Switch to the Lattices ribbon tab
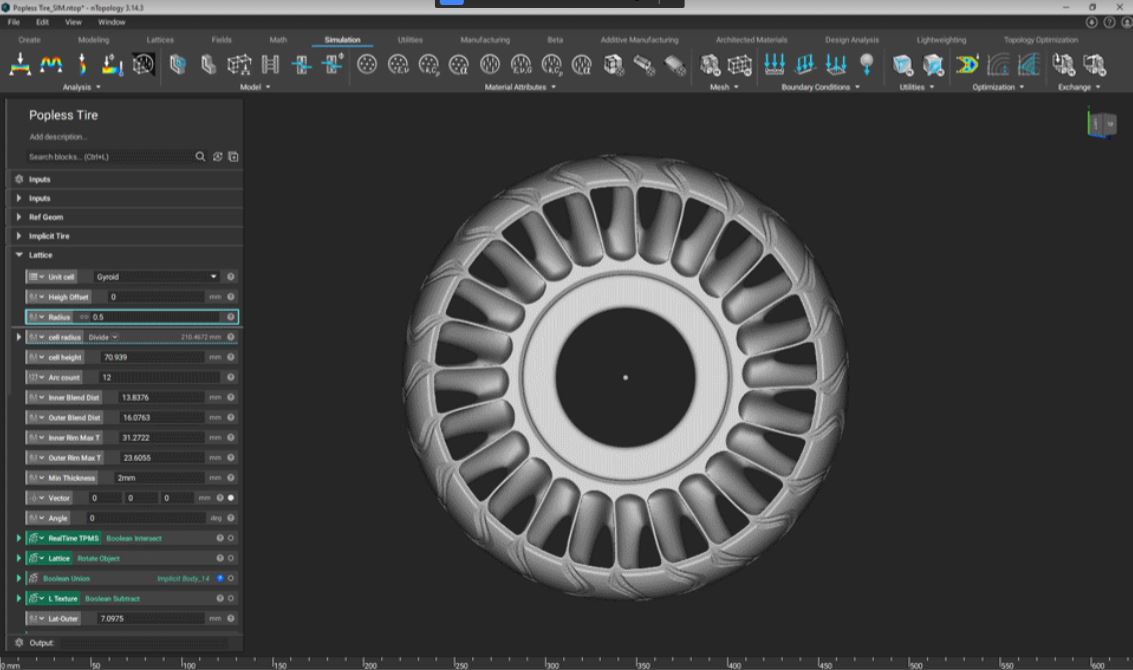The width and height of the screenshot is (1133, 670). 160,40
